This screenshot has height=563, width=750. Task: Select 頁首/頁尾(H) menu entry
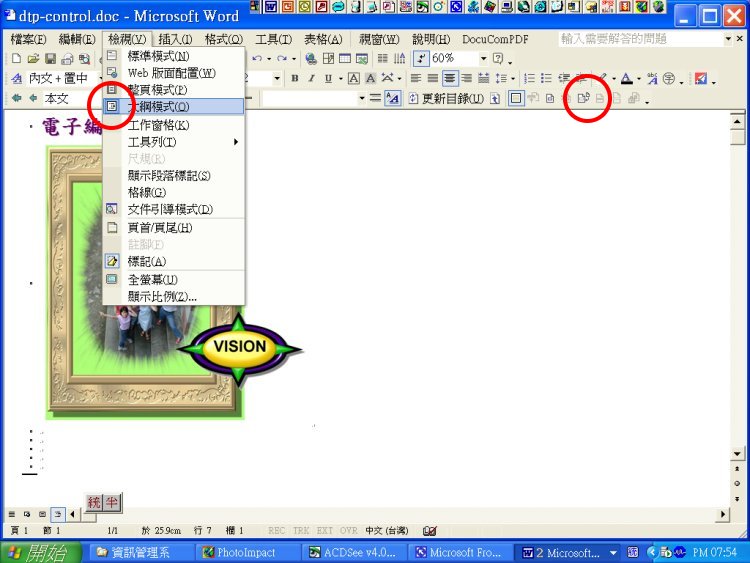click(174, 228)
